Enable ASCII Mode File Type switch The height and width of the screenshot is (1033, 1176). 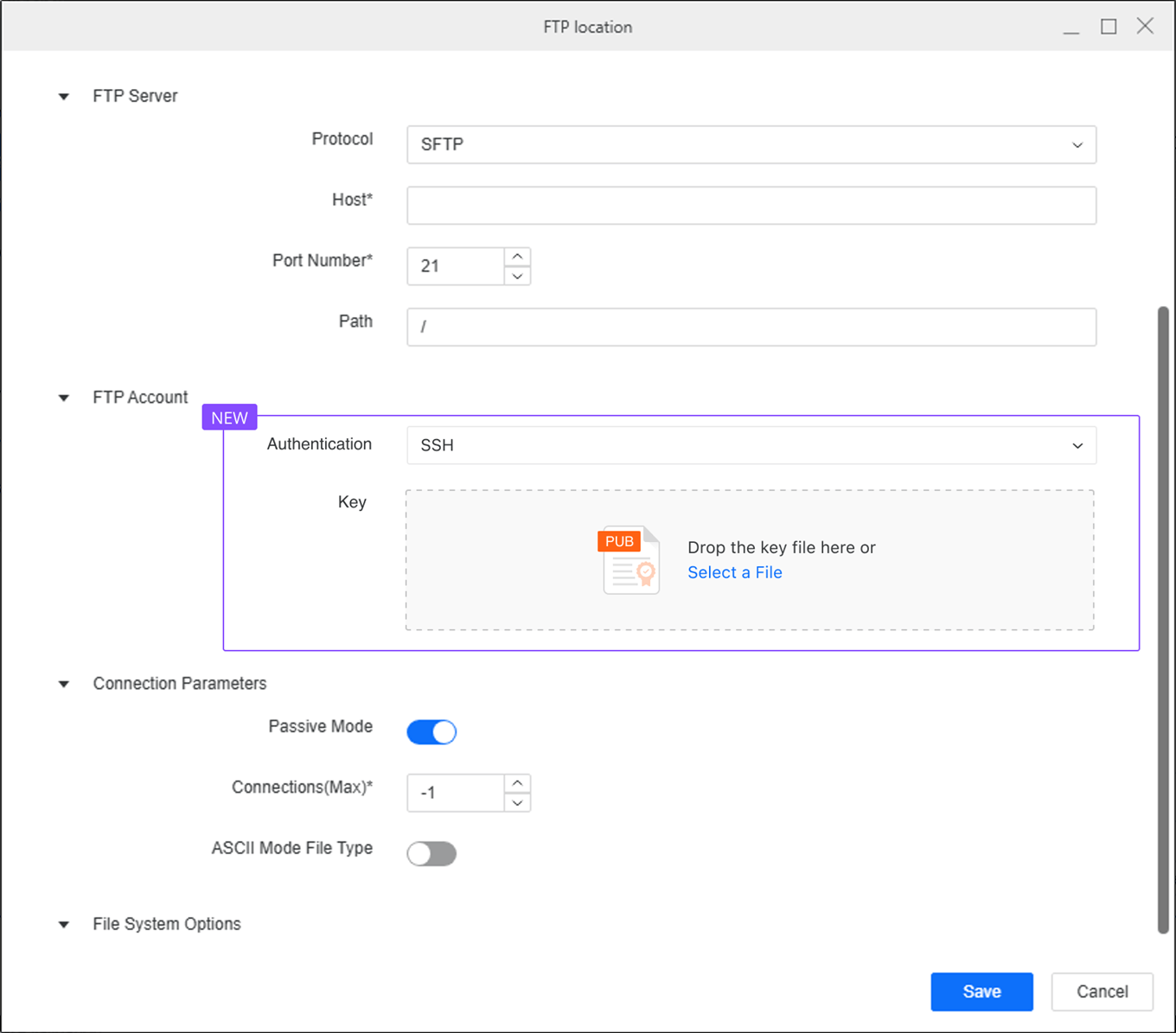point(431,854)
